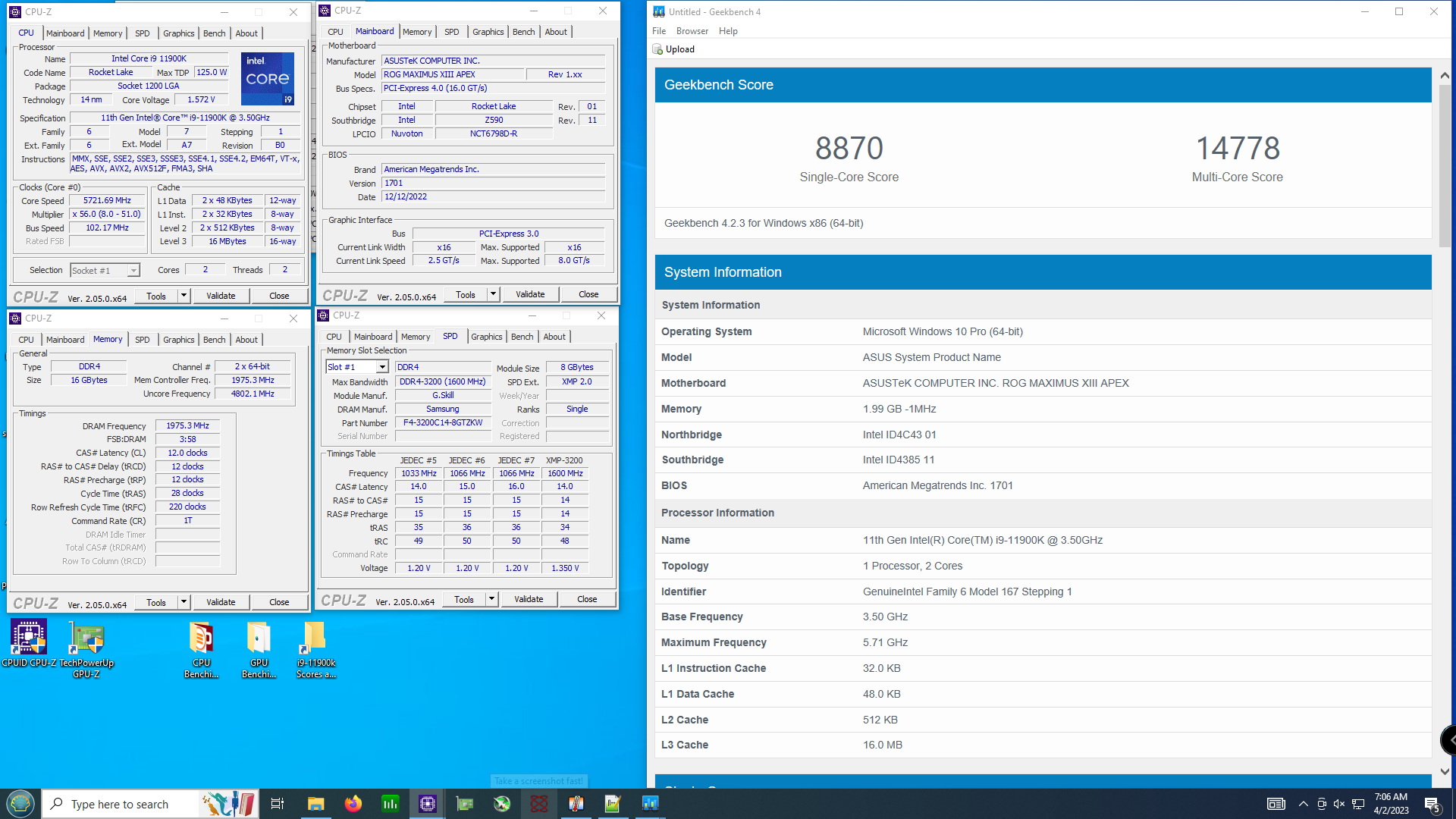Launch Firefox from the taskbar
This screenshot has height=819, width=1456.
click(353, 804)
